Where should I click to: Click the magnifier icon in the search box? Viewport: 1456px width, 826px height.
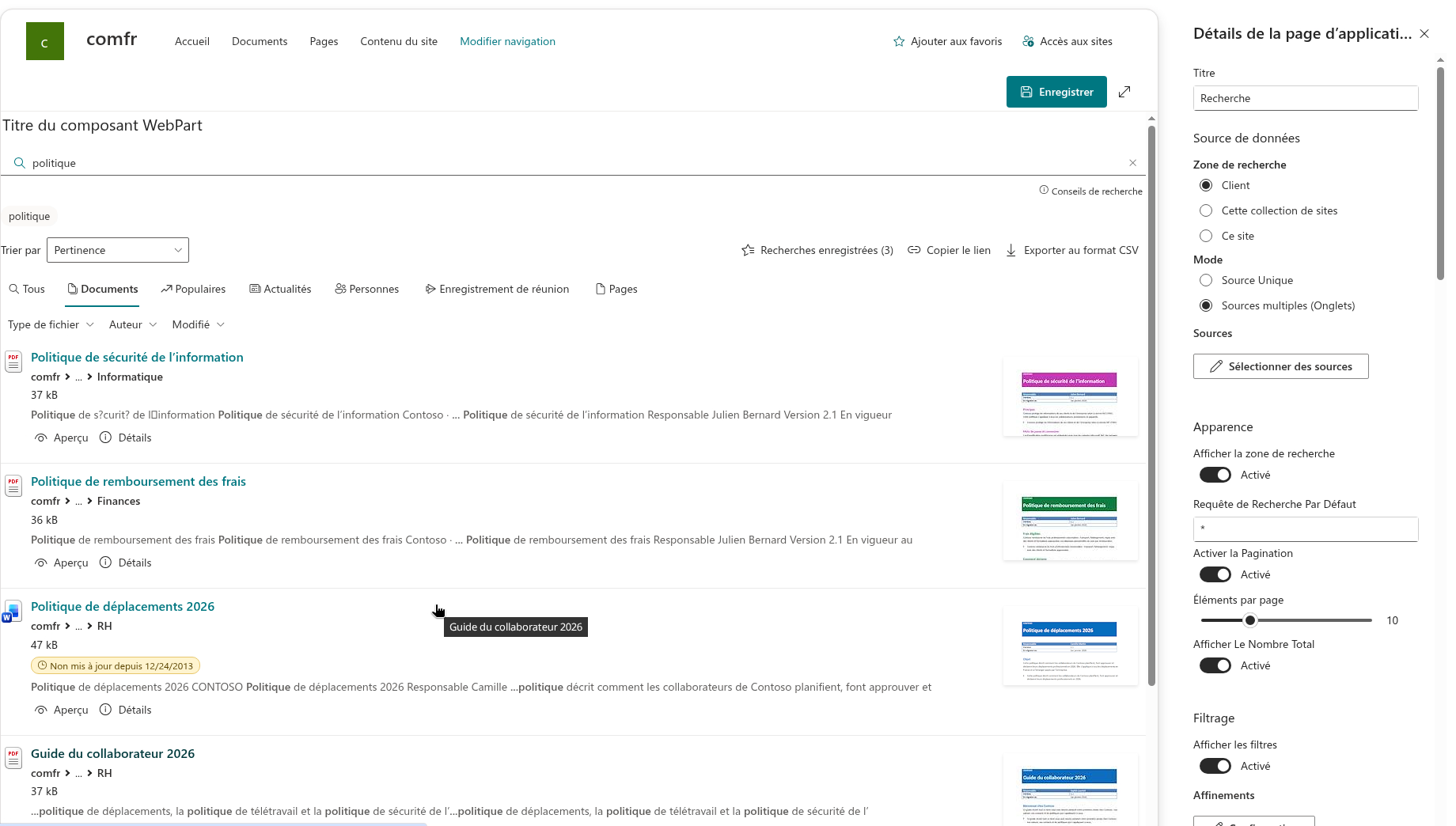tap(20, 163)
